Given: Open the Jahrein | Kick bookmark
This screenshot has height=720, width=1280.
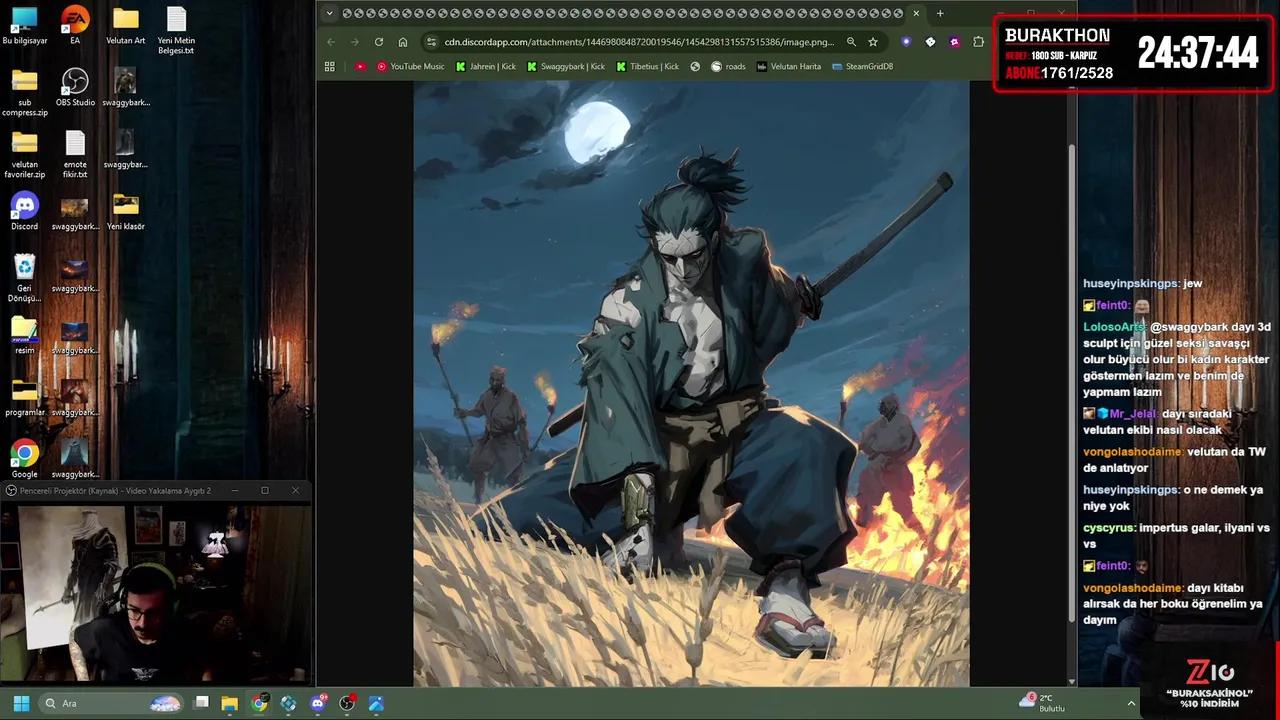Looking at the screenshot, I should 486,67.
